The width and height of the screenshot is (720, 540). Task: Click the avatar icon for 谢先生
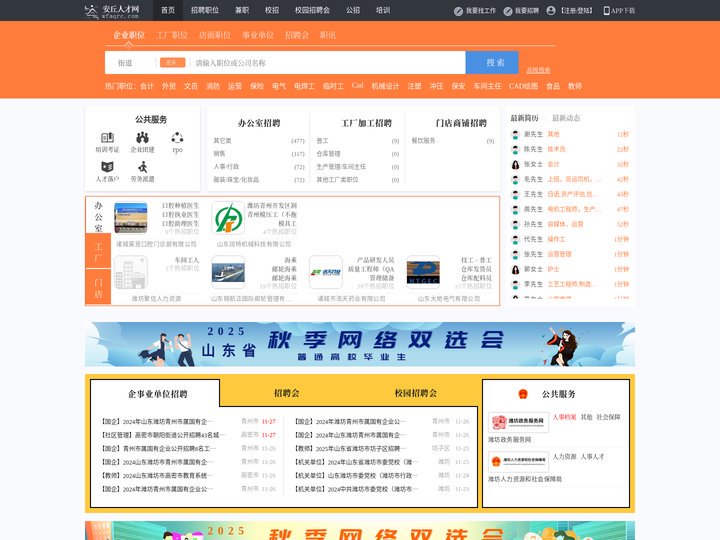[x=515, y=135]
